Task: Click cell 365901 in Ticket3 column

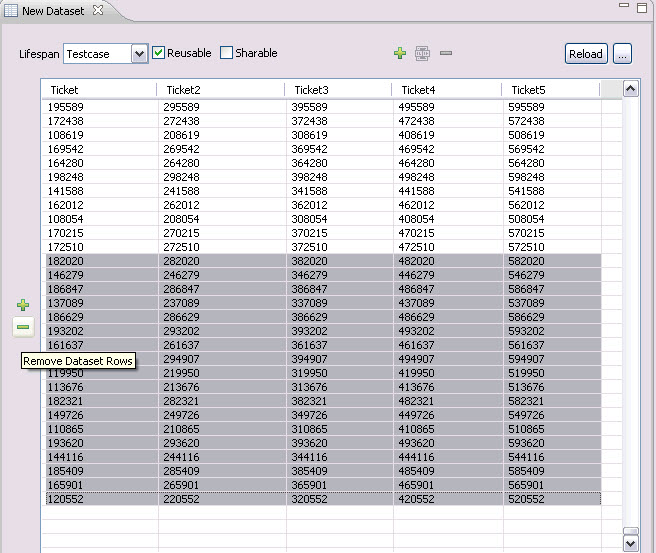Action: point(340,486)
